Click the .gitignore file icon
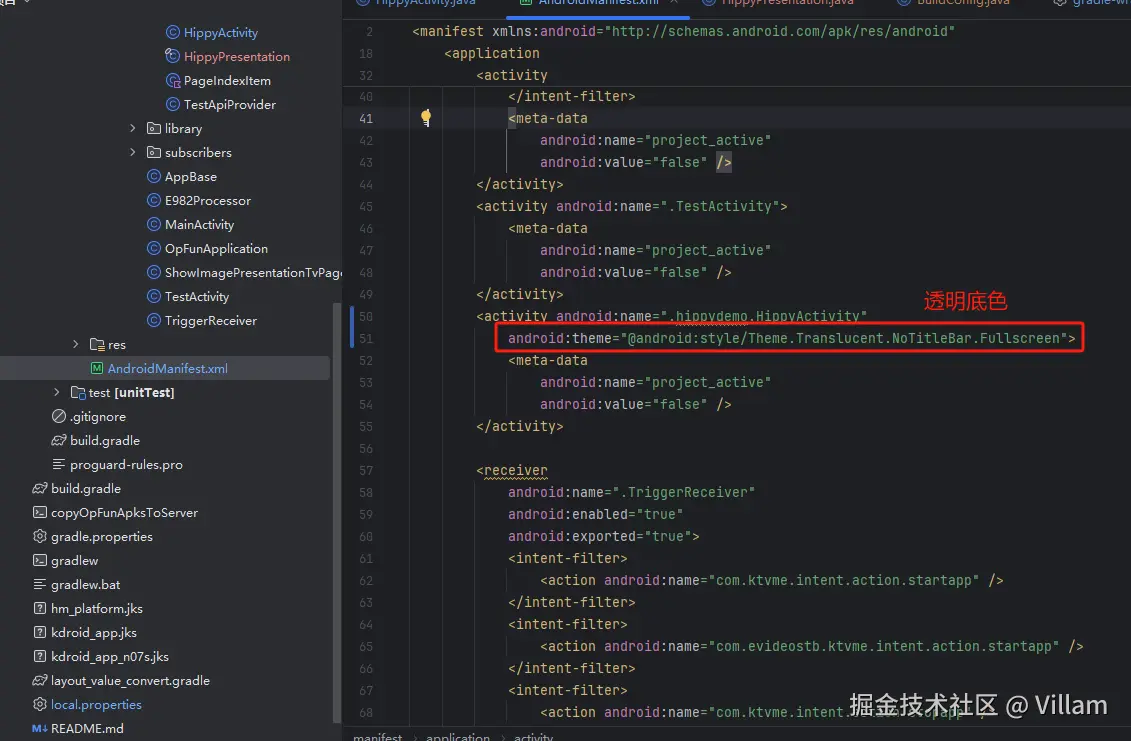The image size is (1131, 741). (59, 416)
